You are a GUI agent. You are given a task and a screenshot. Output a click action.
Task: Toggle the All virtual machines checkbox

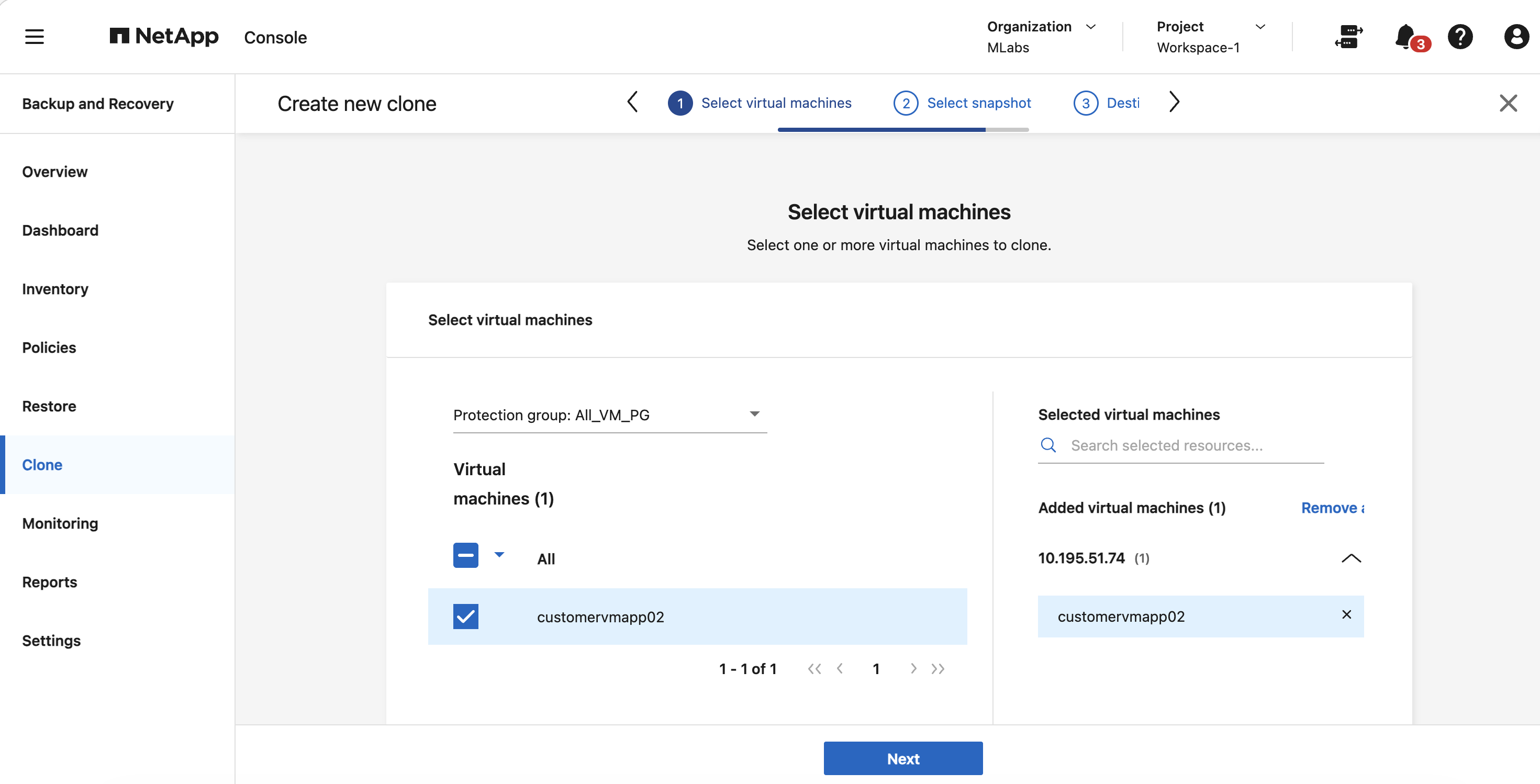(x=466, y=555)
